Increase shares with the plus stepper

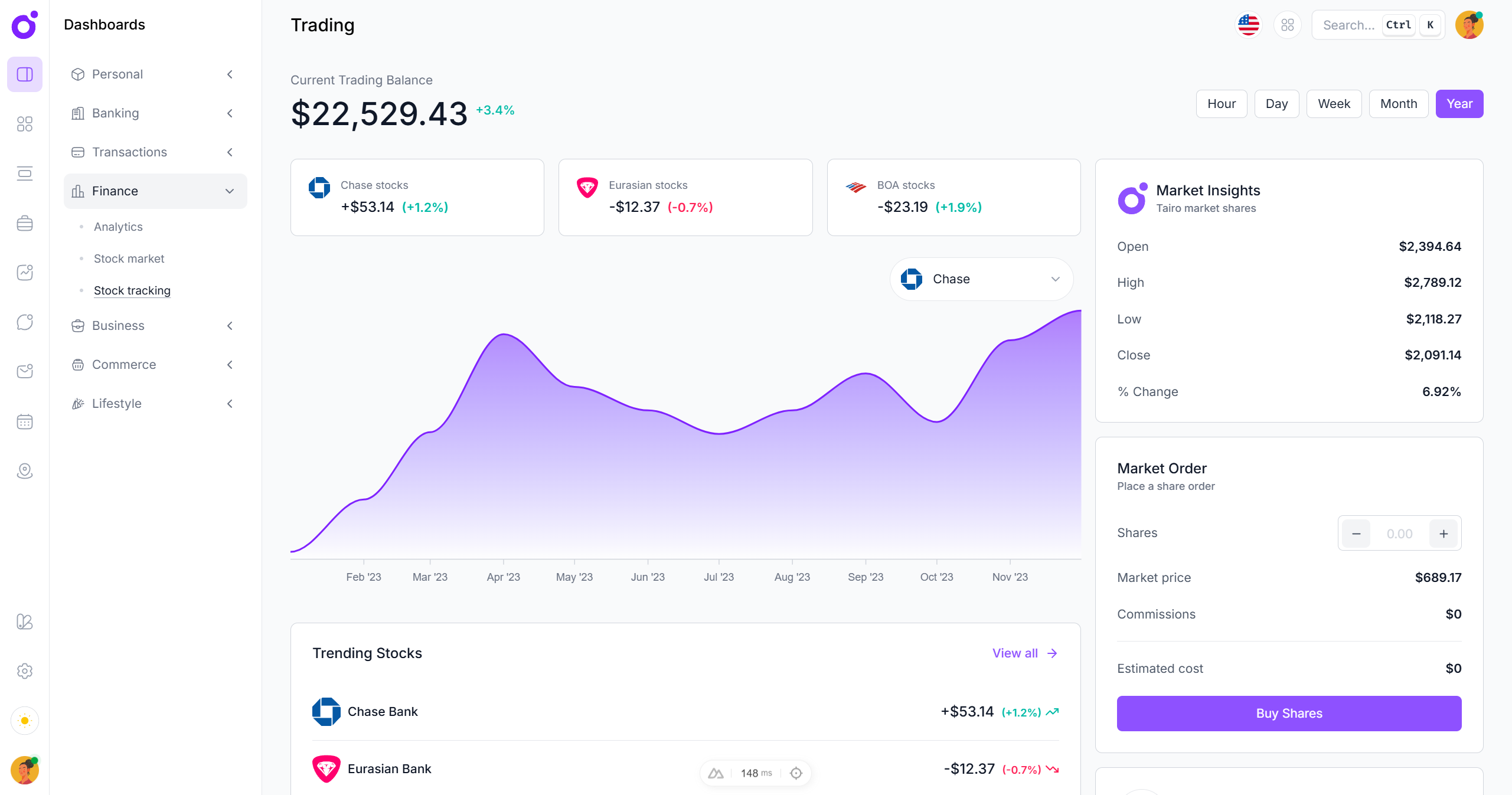(x=1442, y=533)
